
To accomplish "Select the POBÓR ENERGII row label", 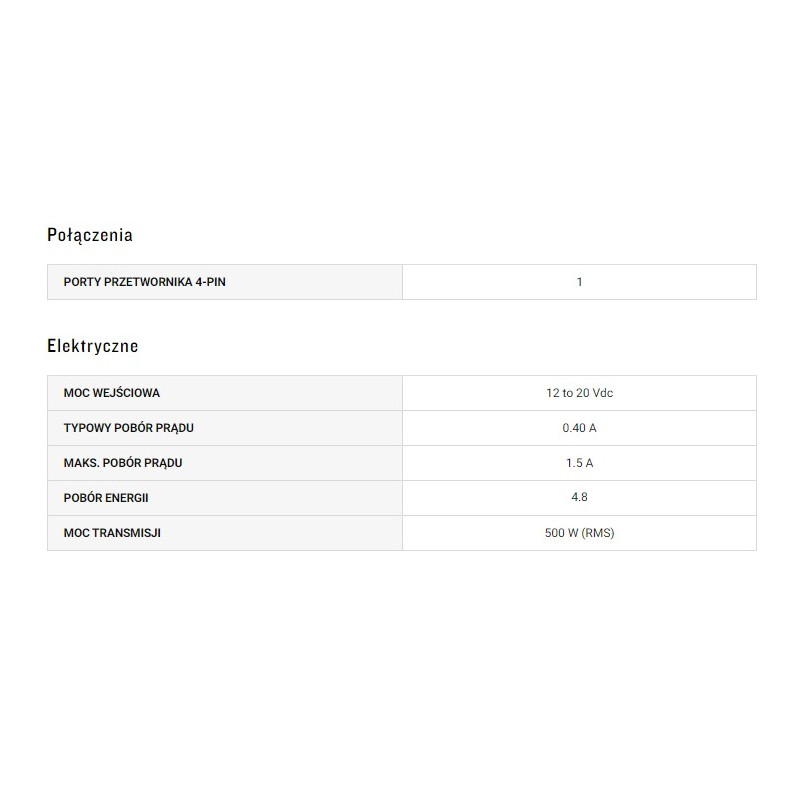I will [x=106, y=498].
